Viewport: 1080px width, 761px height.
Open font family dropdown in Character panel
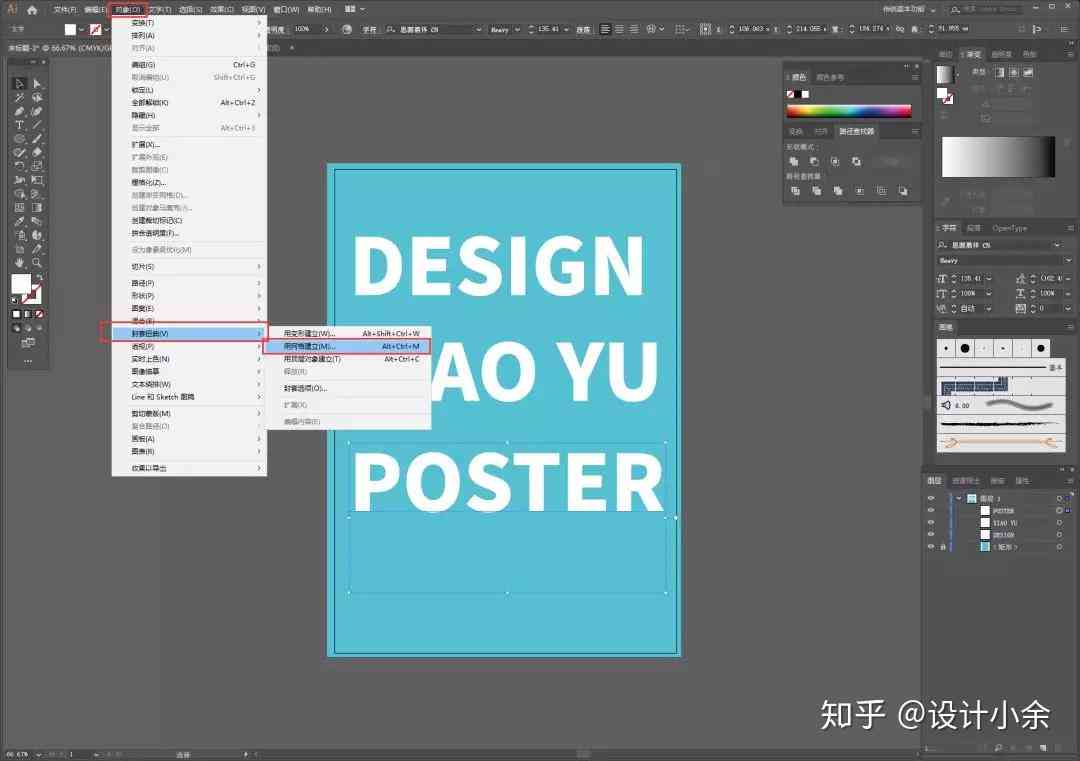coord(1057,245)
